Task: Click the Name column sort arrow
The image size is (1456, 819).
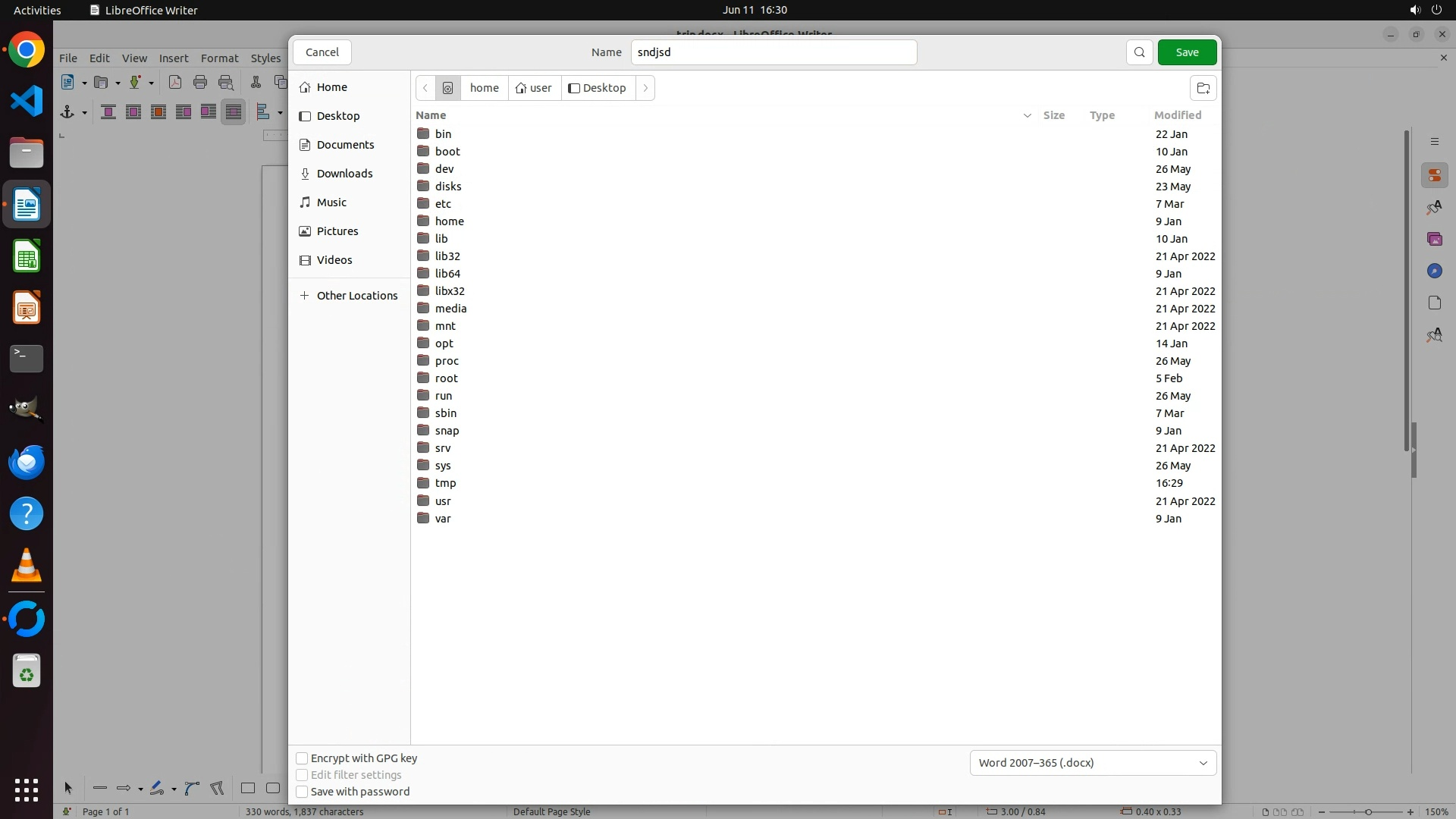Action: coord(1027,115)
